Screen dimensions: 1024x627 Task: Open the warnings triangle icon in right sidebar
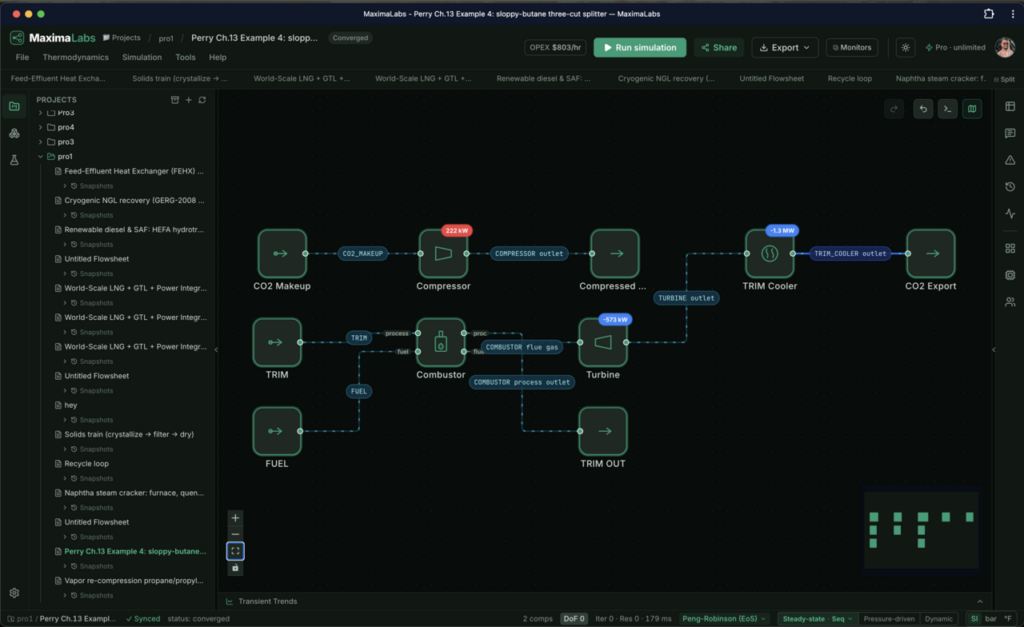(x=1010, y=160)
